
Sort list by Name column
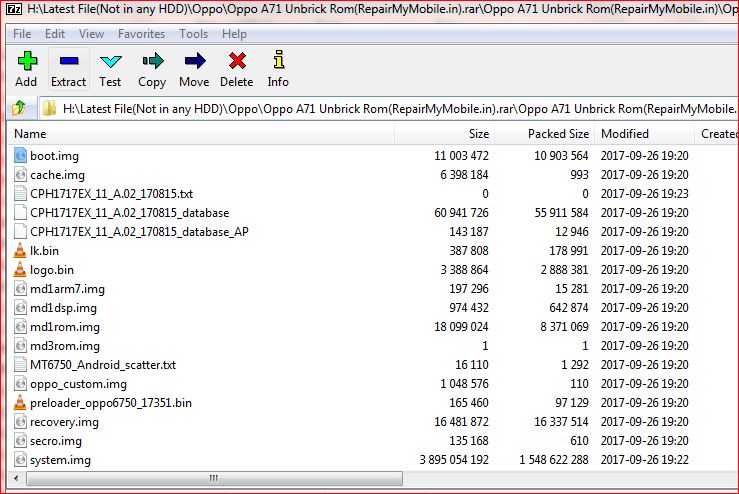30,134
